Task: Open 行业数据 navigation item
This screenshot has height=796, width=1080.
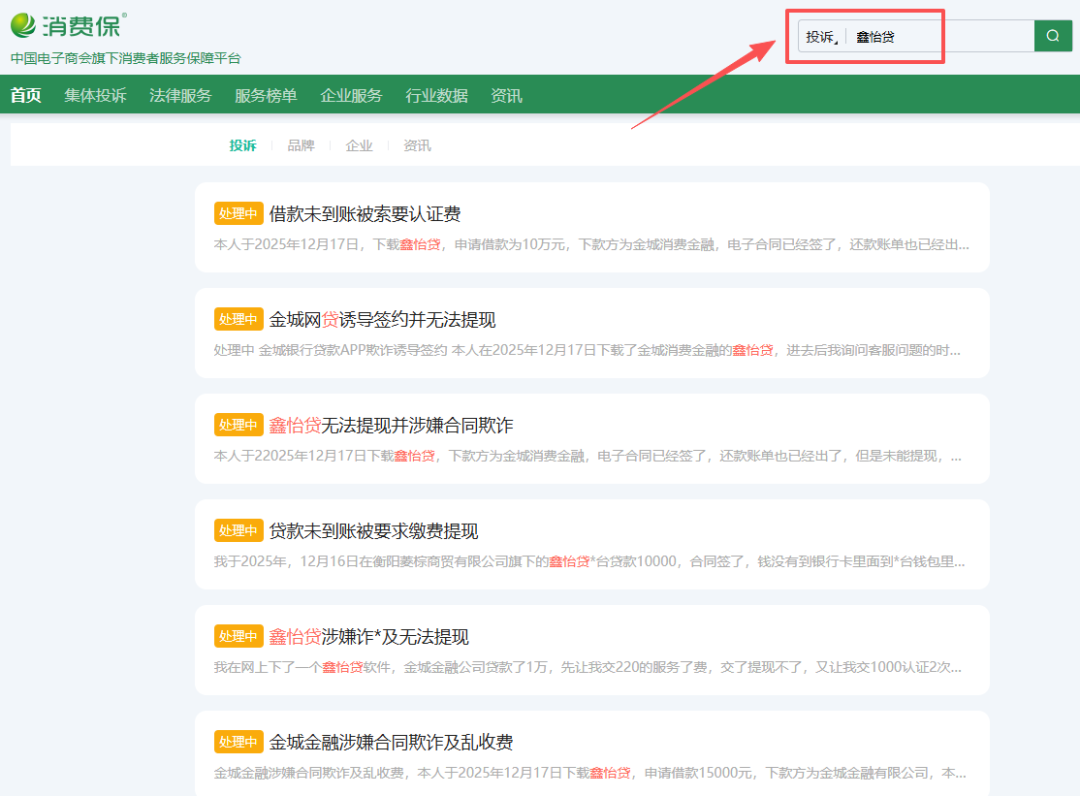Action: click(x=436, y=96)
